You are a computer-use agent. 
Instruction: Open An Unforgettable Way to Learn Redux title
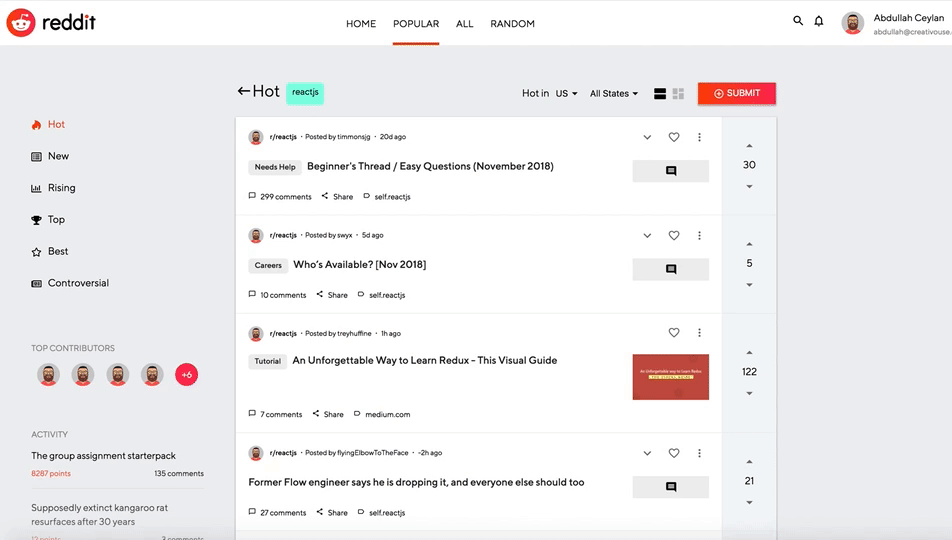tap(424, 361)
